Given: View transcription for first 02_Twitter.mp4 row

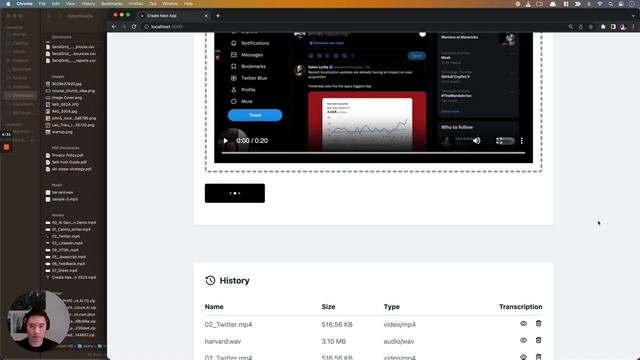Looking at the screenshot, I should point(523,324).
